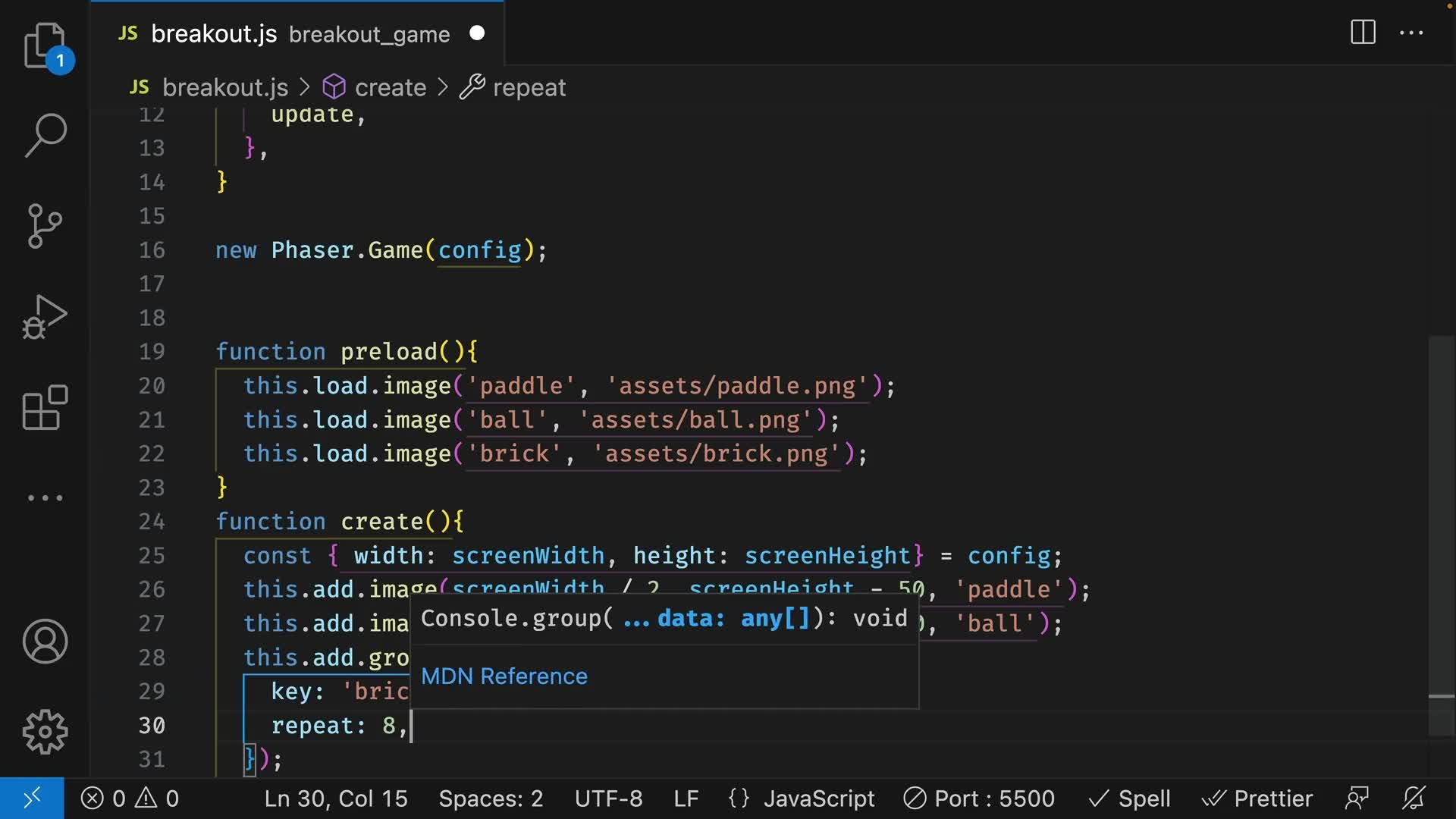Click Phaser class name on line 16
1456x819 pixels.
click(312, 250)
